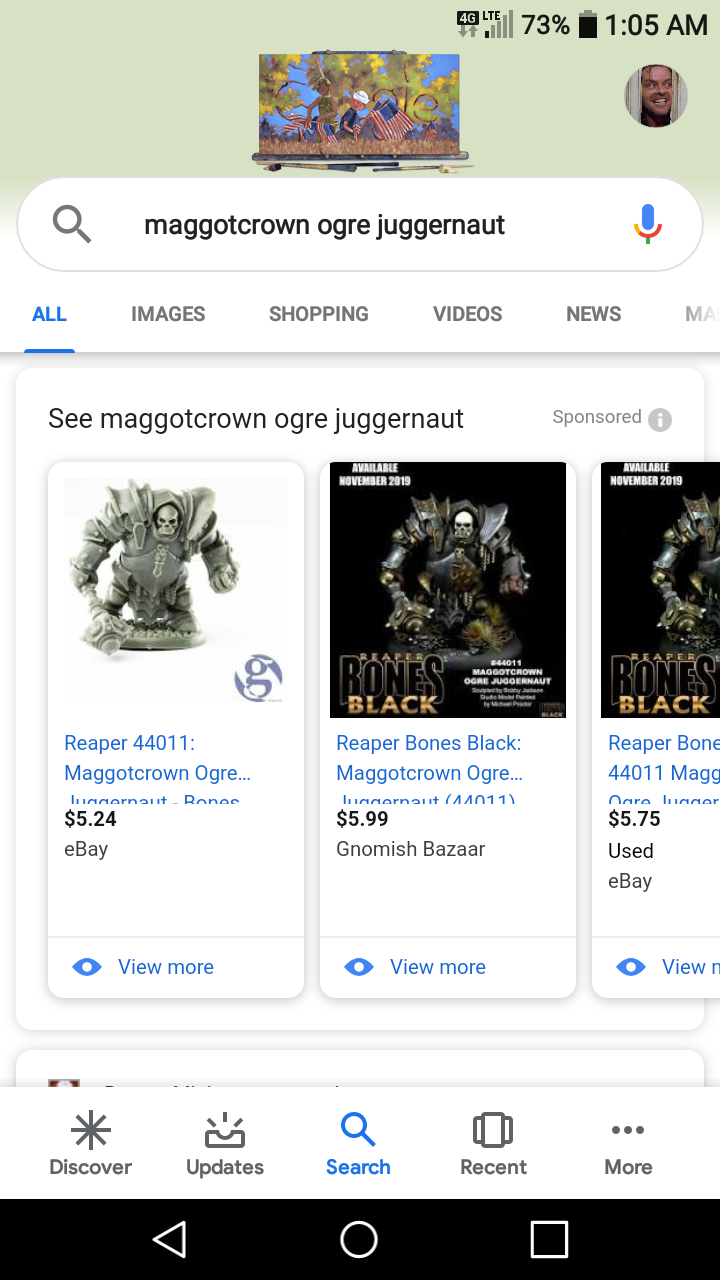Tap See maggotcrown ogre juggernaut heading
Screen dimensions: 720x1280
tap(256, 419)
